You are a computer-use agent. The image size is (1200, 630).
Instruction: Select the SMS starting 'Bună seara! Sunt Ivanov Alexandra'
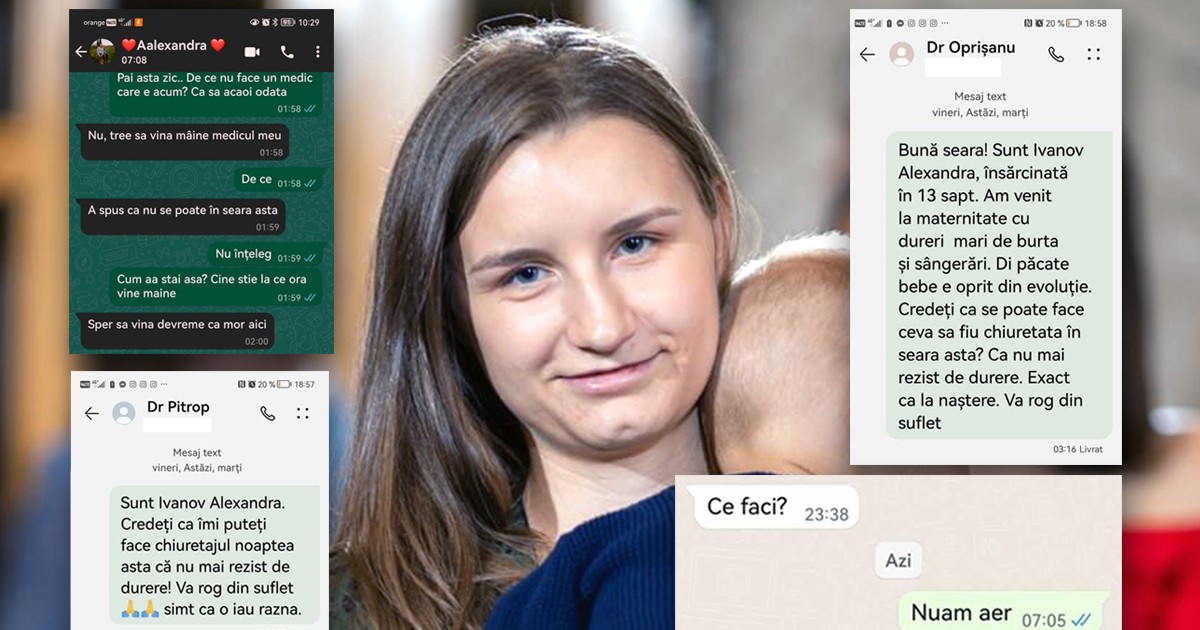pos(999,285)
